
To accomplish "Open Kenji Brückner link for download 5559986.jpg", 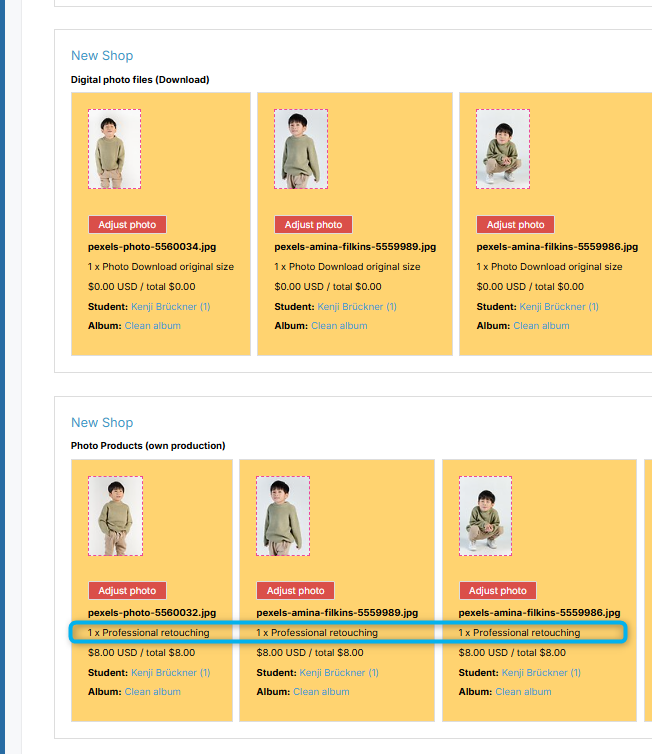I will coord(559,307).
